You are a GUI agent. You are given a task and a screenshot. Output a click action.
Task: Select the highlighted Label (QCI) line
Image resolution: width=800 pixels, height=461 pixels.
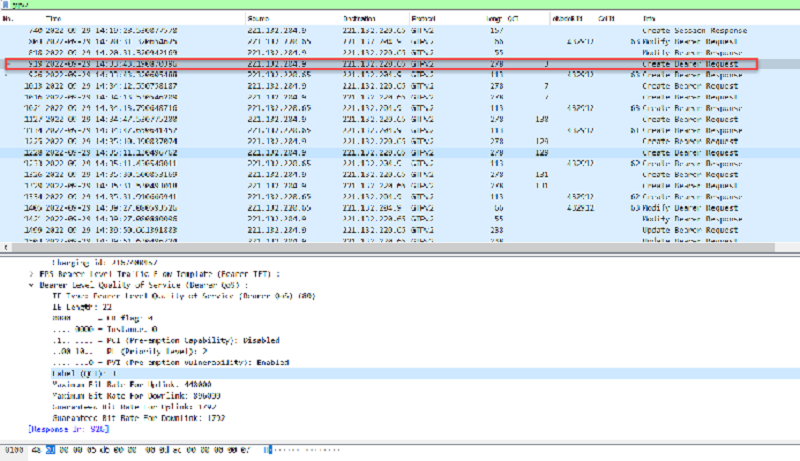pos(426,374)
